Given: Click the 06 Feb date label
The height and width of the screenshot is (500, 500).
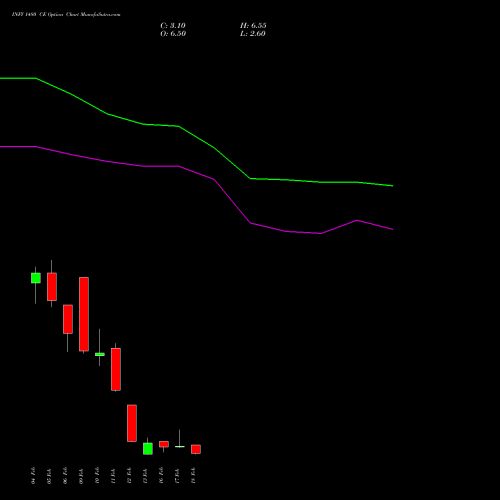Looking at the screenshot, I should (65, 476).
